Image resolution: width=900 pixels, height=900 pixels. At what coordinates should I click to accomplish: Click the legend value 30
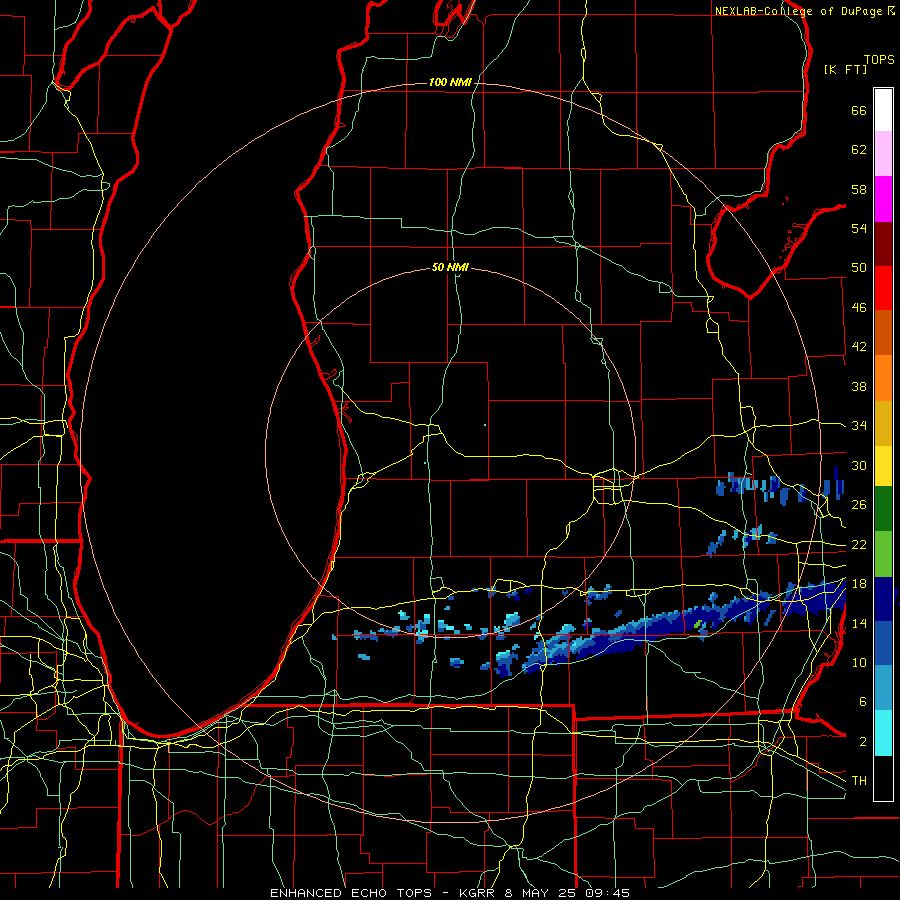[x=859, y=465]
